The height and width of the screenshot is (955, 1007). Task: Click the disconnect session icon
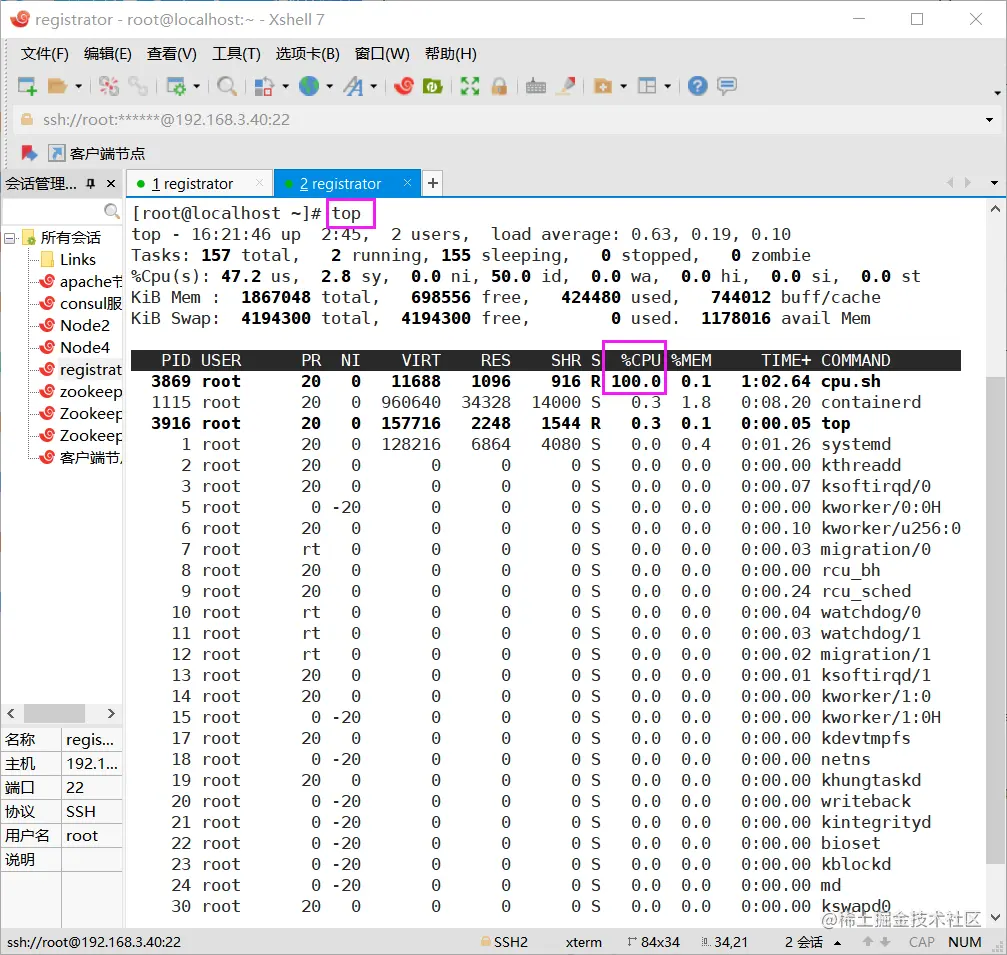[x=109, y=86]
